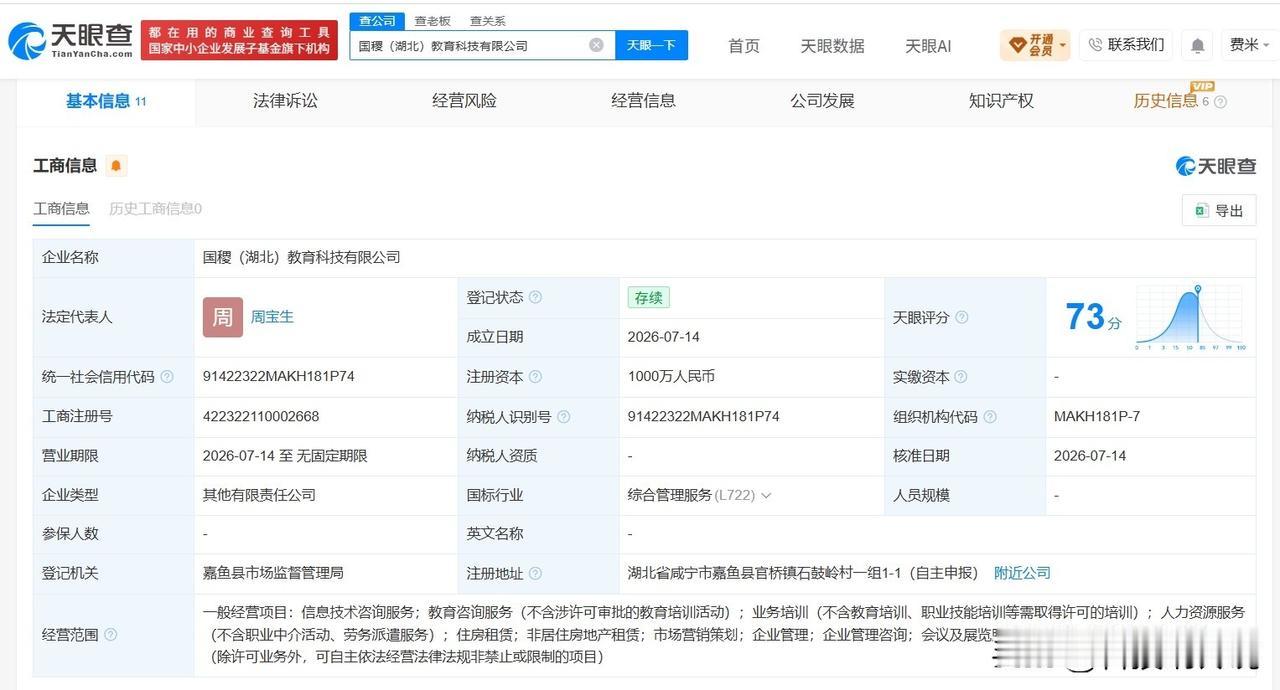1280x690 pixels.
Task: Click the TianYanCha logo in header
Action: [x=70, y=41]
